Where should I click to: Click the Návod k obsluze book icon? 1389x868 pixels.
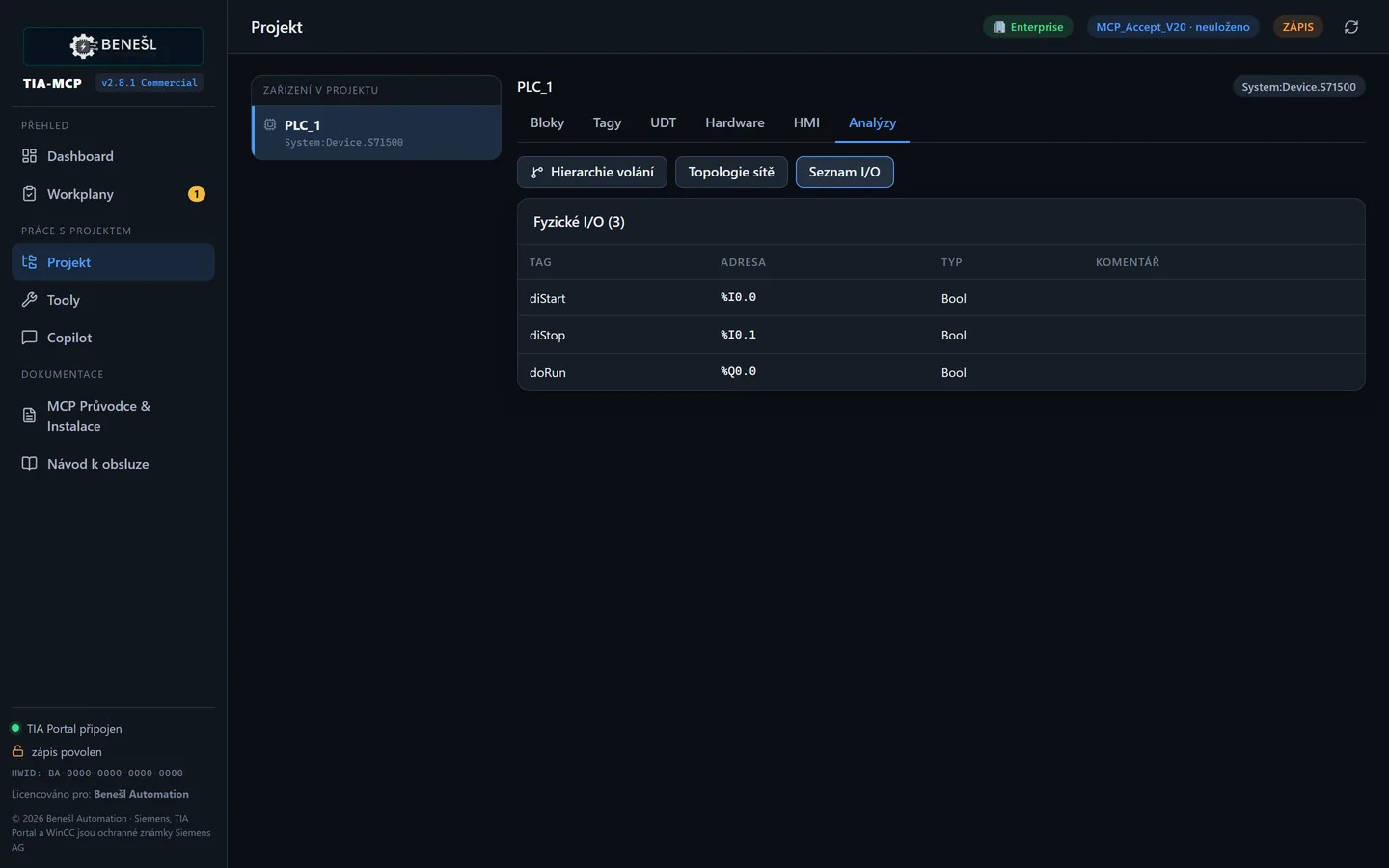tap(29, 464)
